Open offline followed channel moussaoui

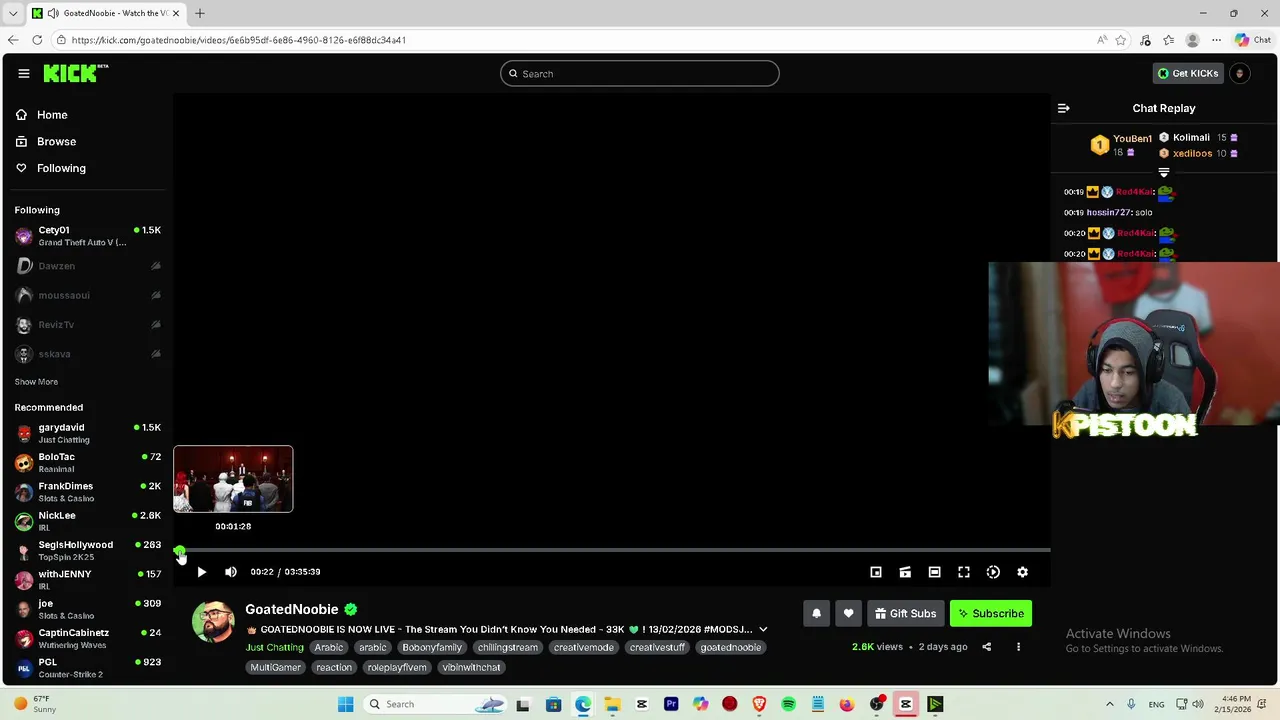[88, 295]
